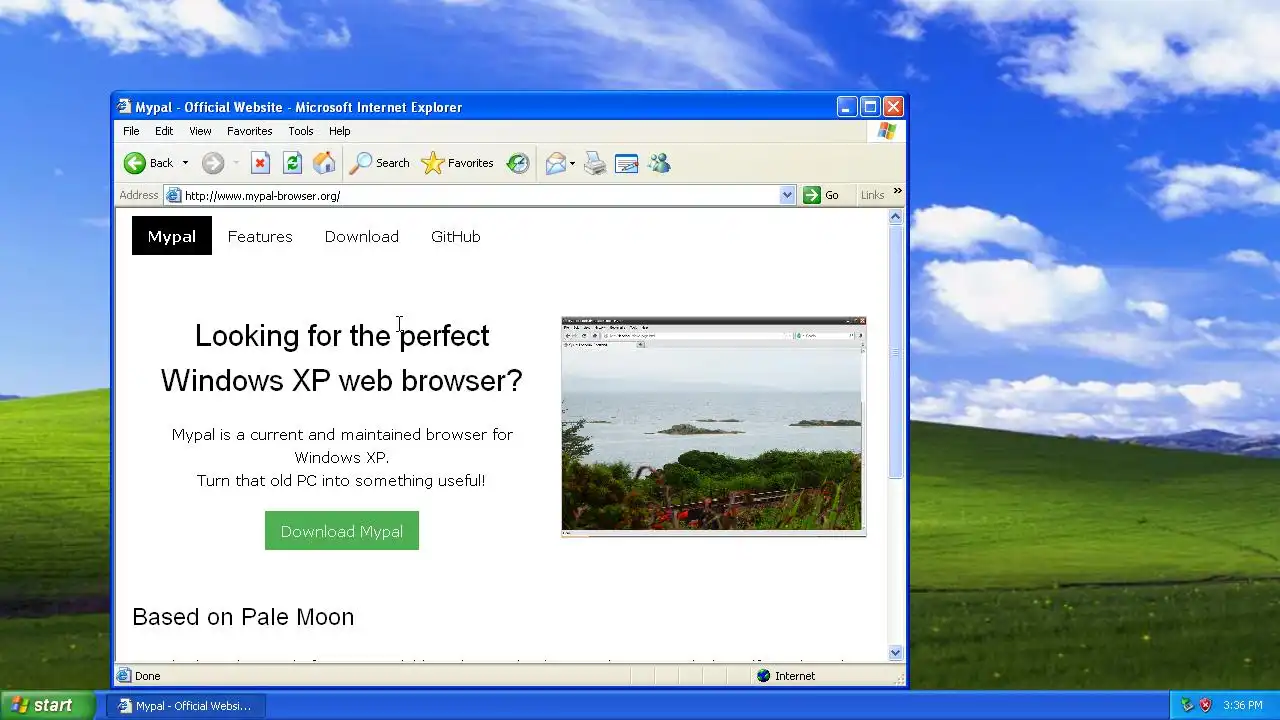Expand the address bar dropdown list
1280x720 pixels.
(787, 195)
